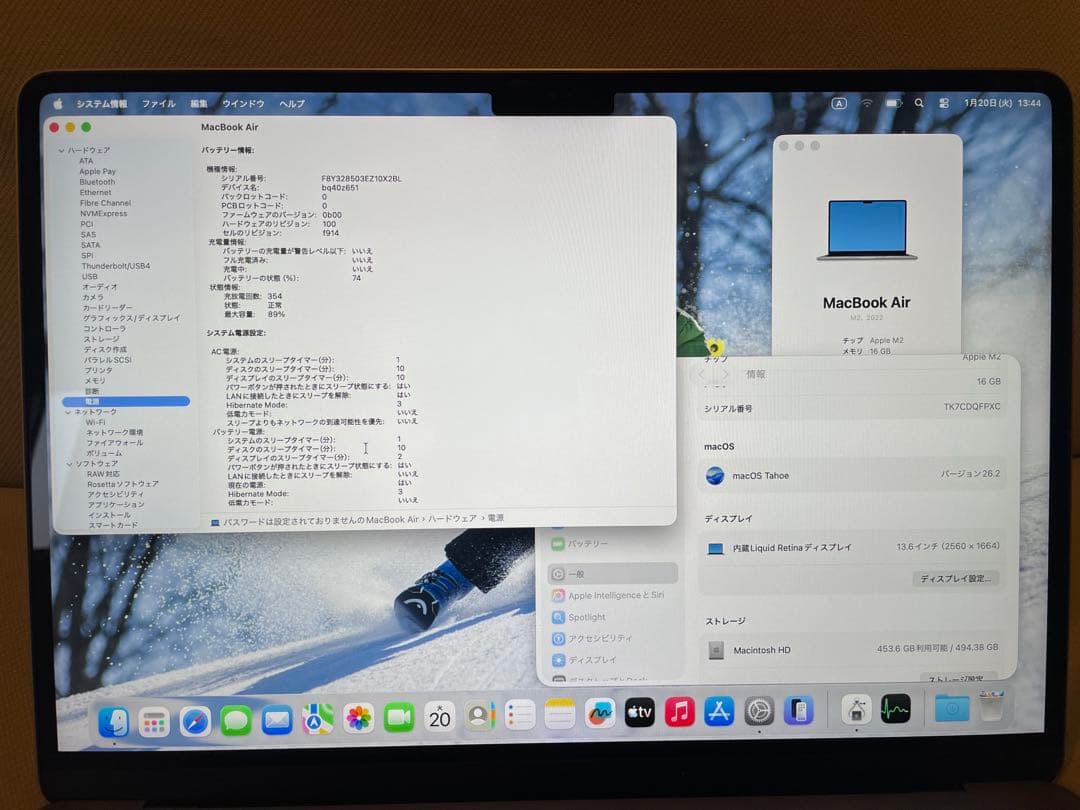Screen dimensions: 1080x810
Task: Select Apple Intelligence と Siri in settings sidebar
Action: 612,595
